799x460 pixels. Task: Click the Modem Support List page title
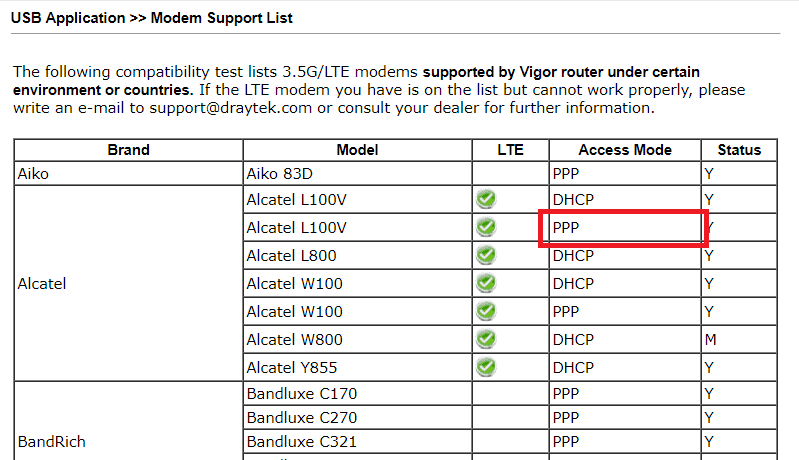222,18
